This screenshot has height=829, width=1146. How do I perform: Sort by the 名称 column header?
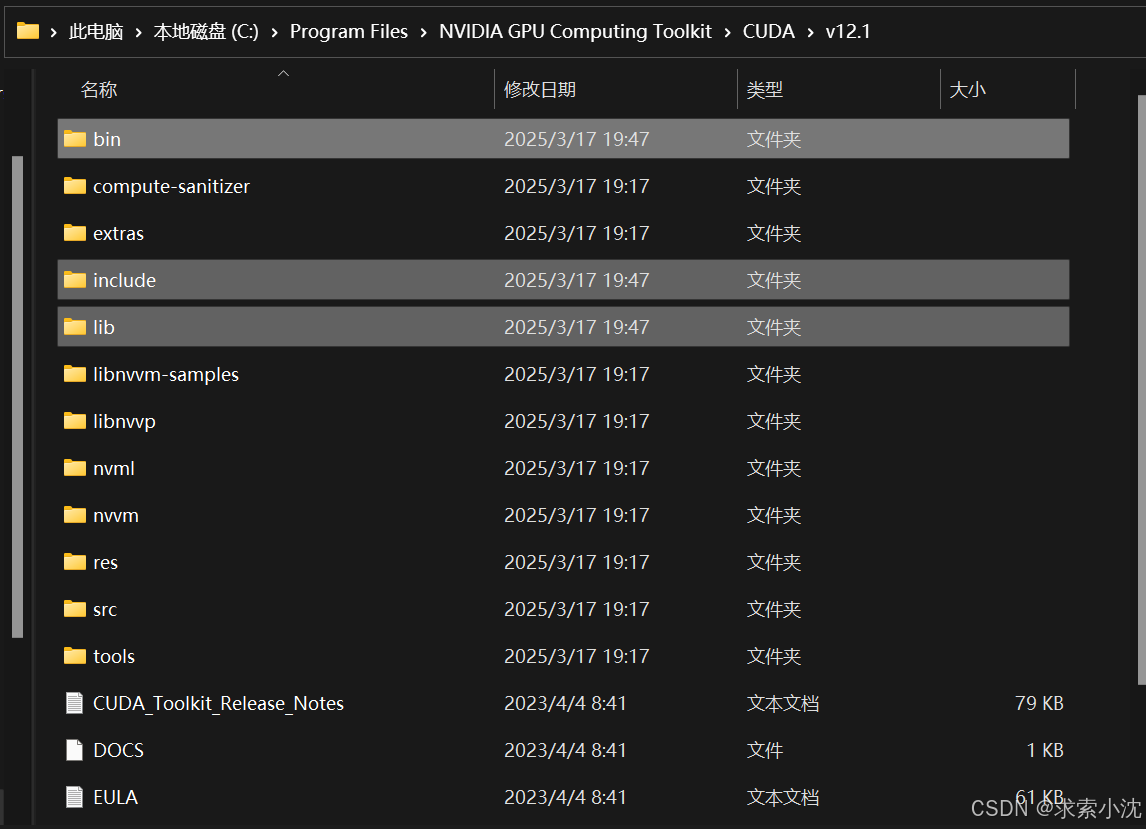coord(99,89)
